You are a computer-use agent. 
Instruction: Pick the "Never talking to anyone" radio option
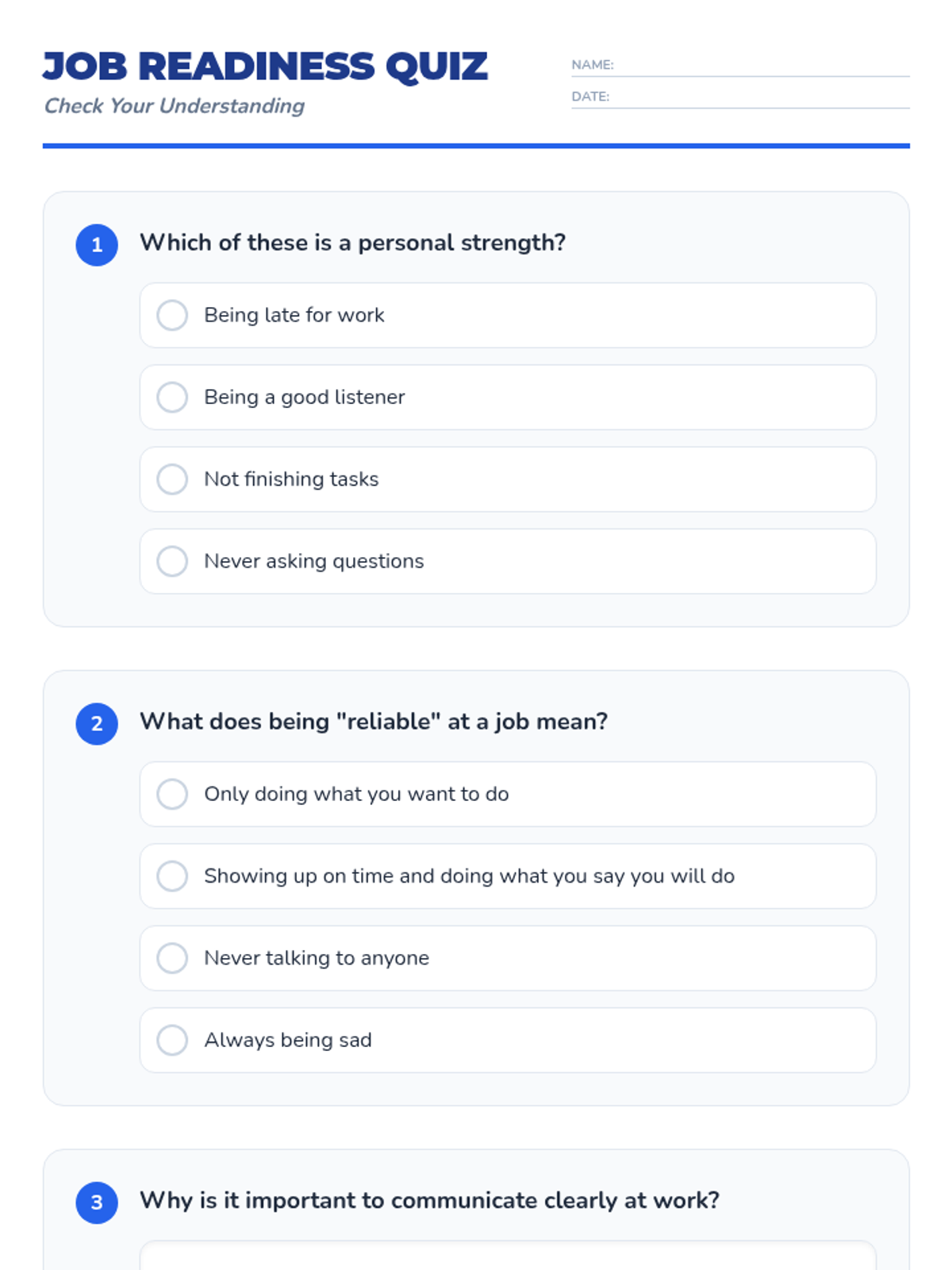point(172,958)
